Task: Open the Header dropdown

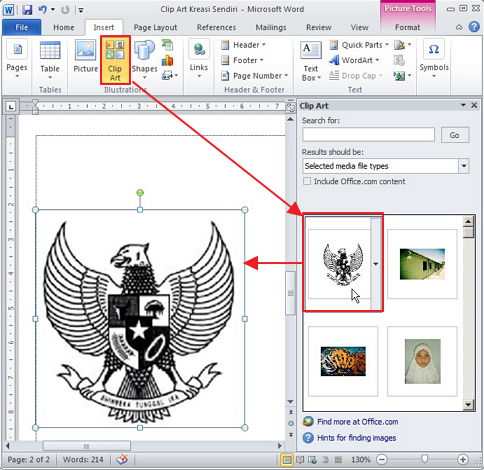Action: pyautogui.click(x=243, y=45)
